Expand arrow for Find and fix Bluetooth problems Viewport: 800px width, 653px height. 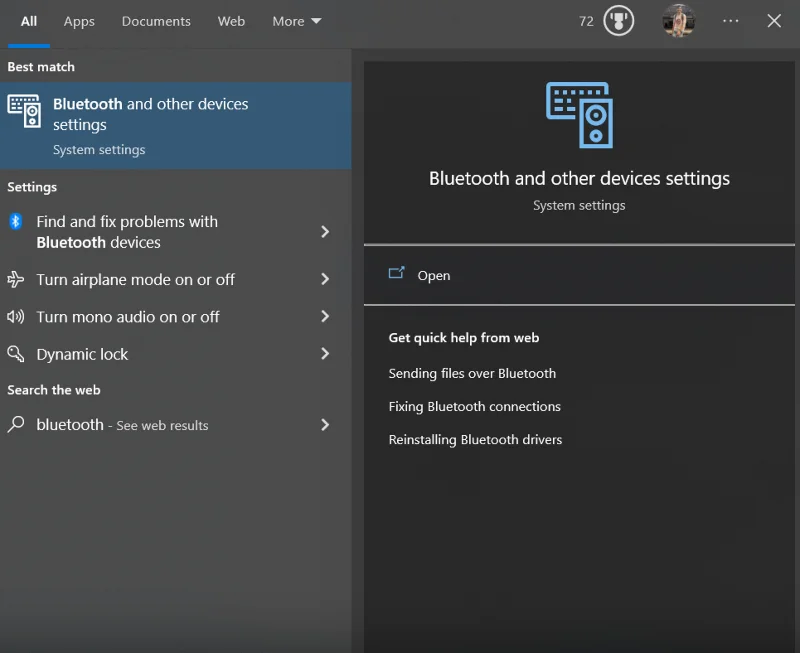coord(325,232)
